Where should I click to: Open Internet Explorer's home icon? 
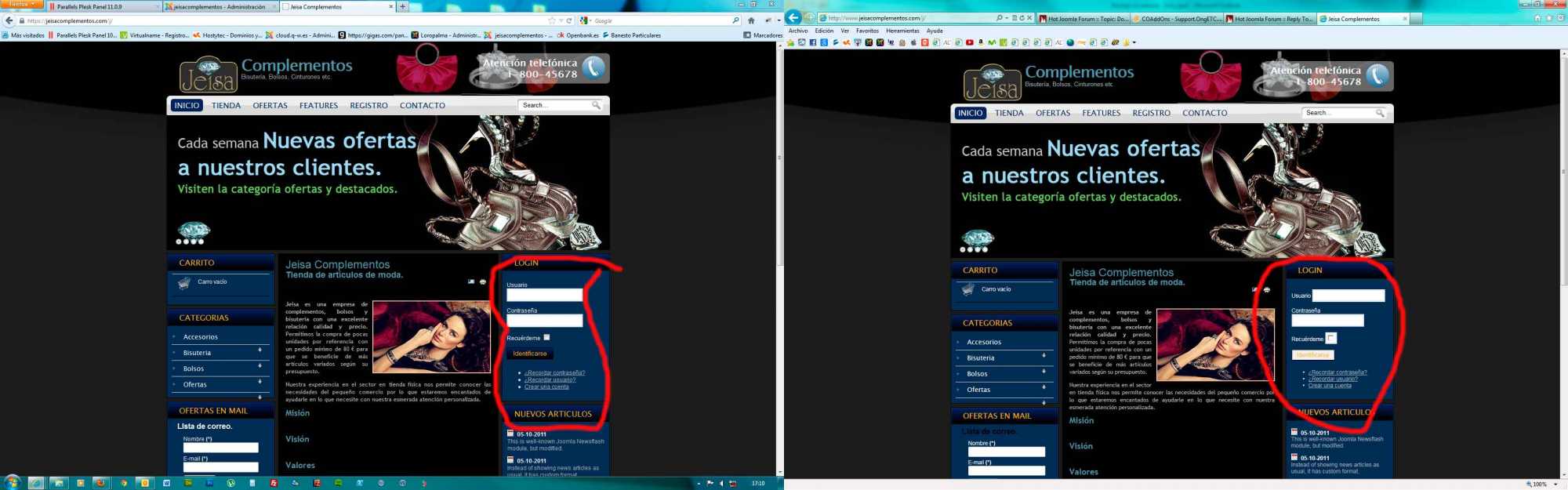coord(1537,18)
